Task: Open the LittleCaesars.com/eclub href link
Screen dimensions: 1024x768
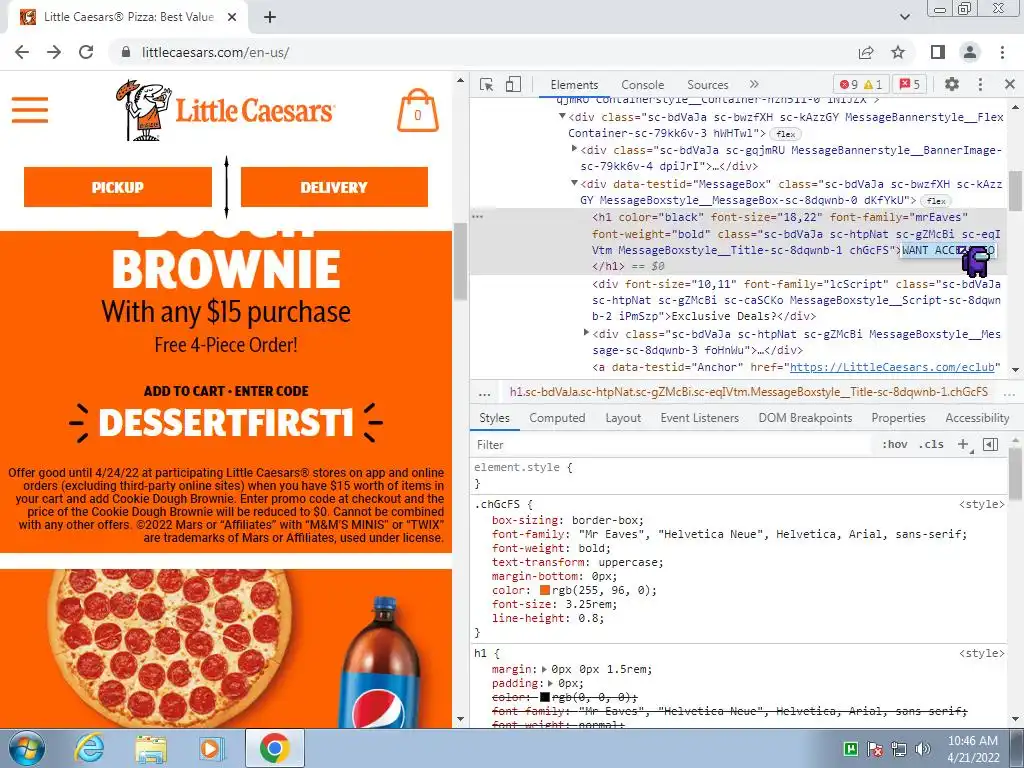Action: click(x=891, y=367)
